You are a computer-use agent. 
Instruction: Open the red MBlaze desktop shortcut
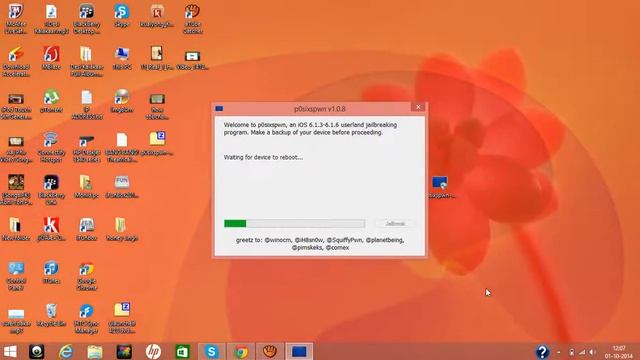[51, 58]
